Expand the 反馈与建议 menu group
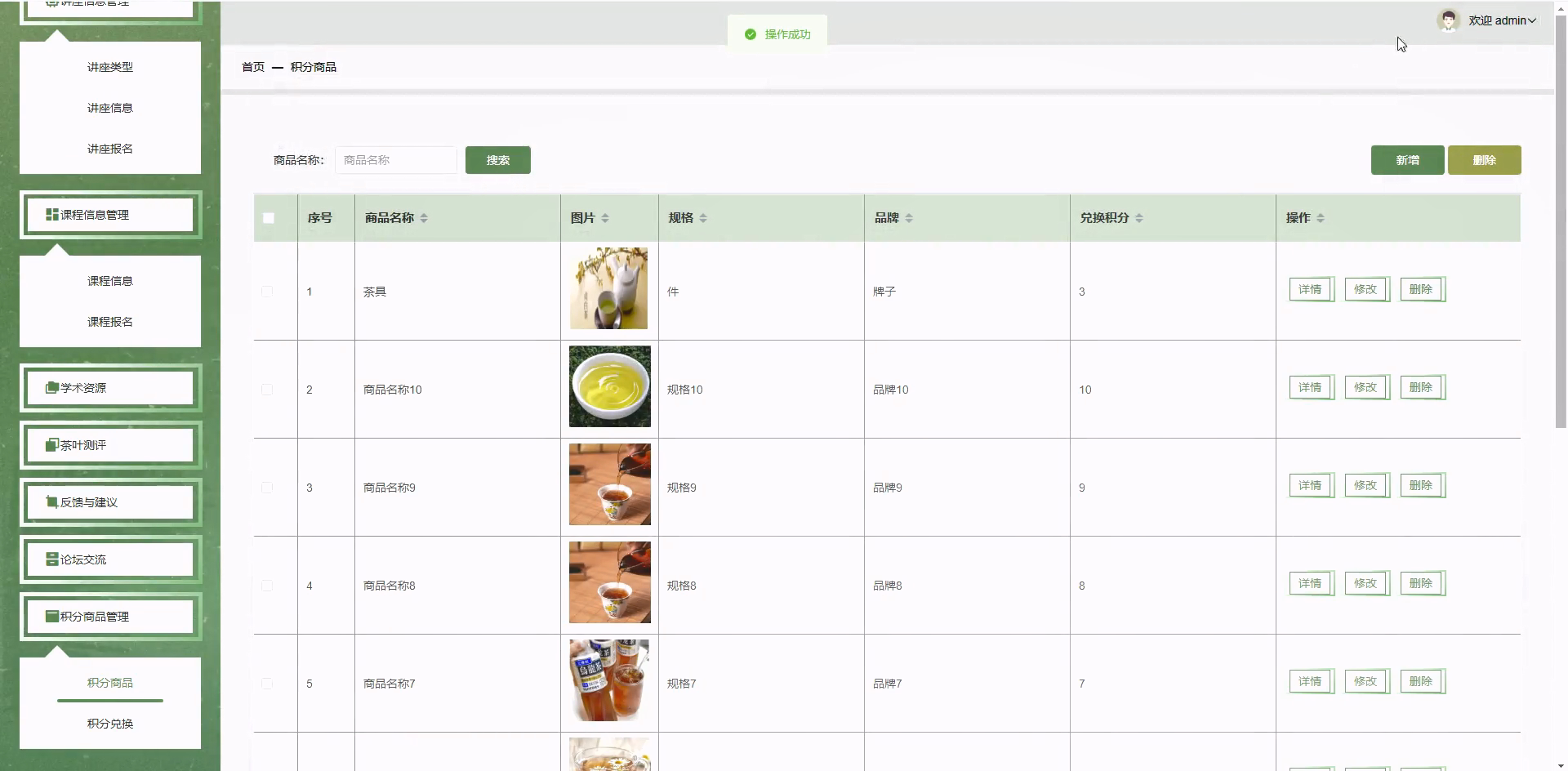 tap(111, 502)
